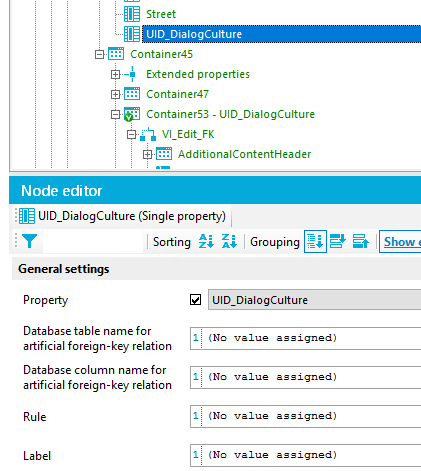The image size is (421, 471).
Task: Click the Property value field UID_DialogCulture
Action: [x=314, y=300]
